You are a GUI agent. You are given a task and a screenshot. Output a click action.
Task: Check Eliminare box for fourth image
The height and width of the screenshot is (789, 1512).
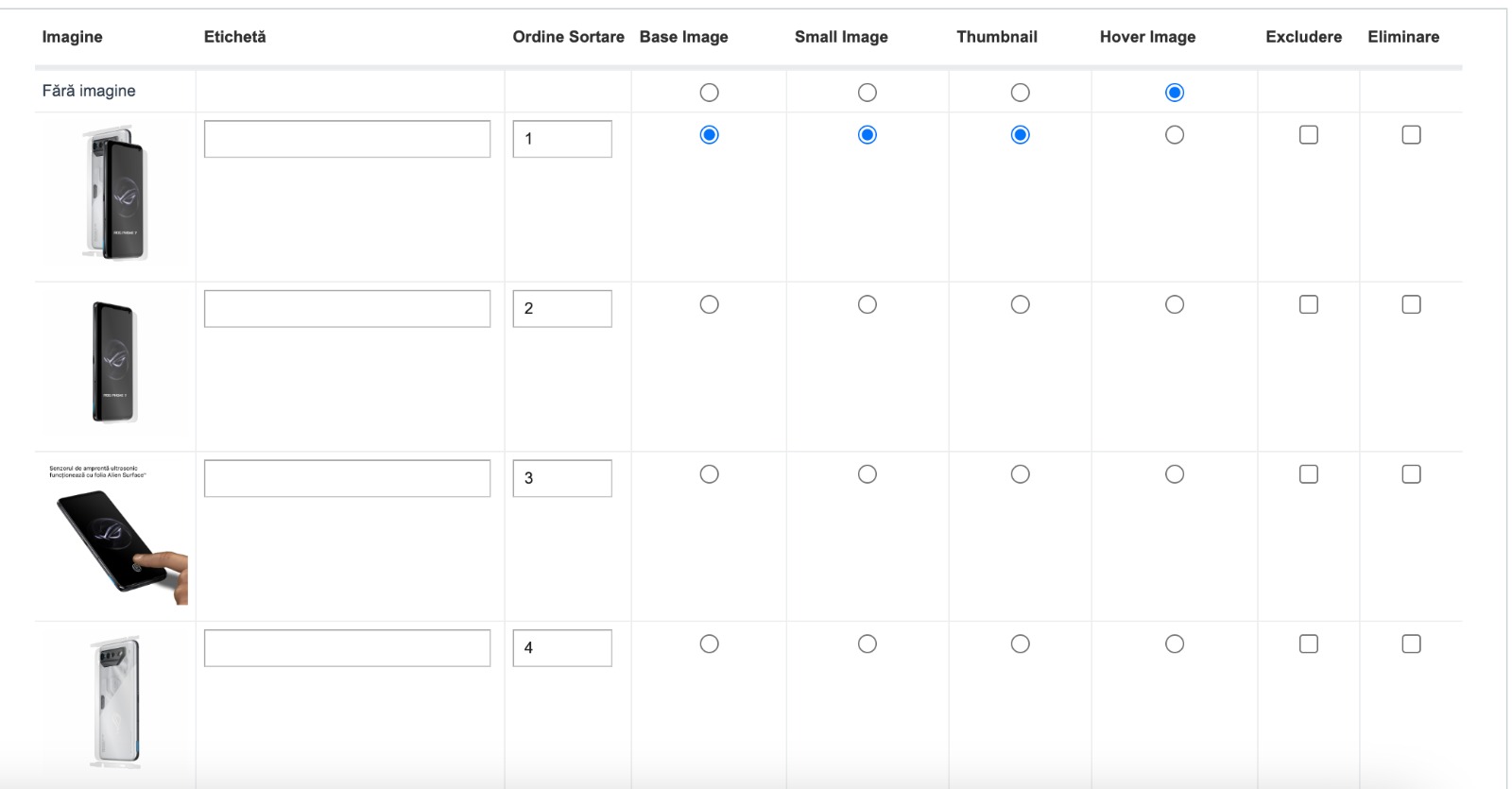(1411, 643)
